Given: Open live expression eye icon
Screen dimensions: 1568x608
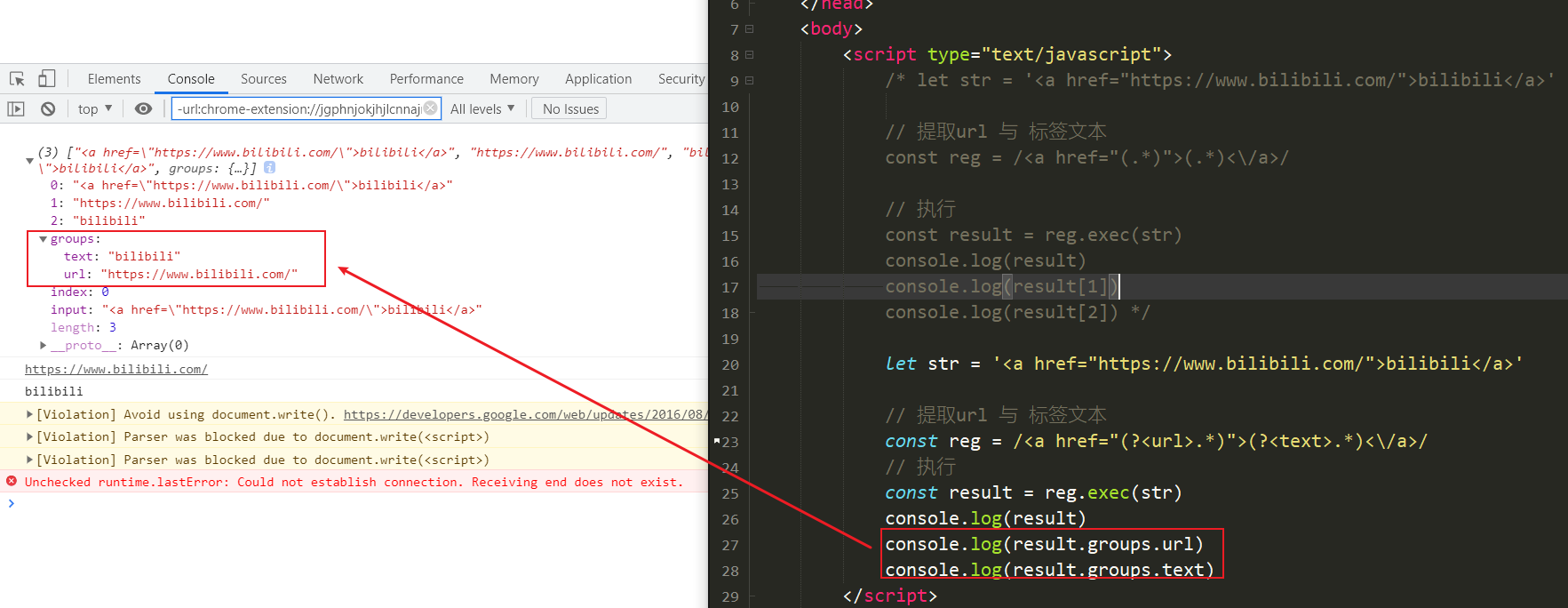Looking at the screenshot, I should [143, 108].
